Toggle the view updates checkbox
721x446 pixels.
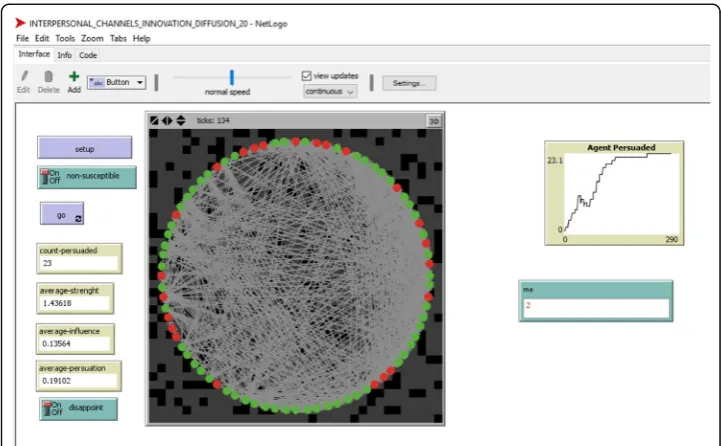(307, 76)
